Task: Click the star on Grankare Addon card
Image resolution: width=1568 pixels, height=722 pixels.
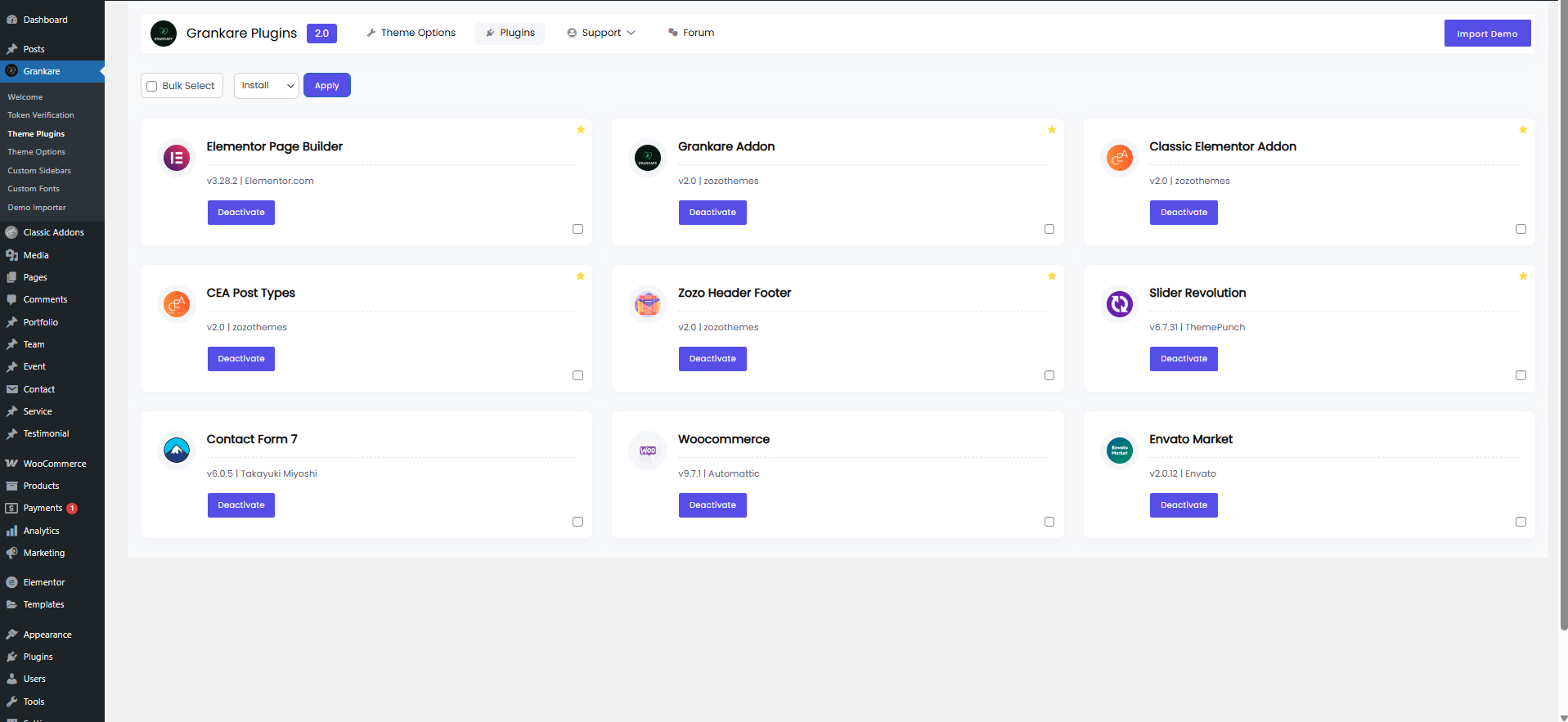Action: pos(1052,129)
